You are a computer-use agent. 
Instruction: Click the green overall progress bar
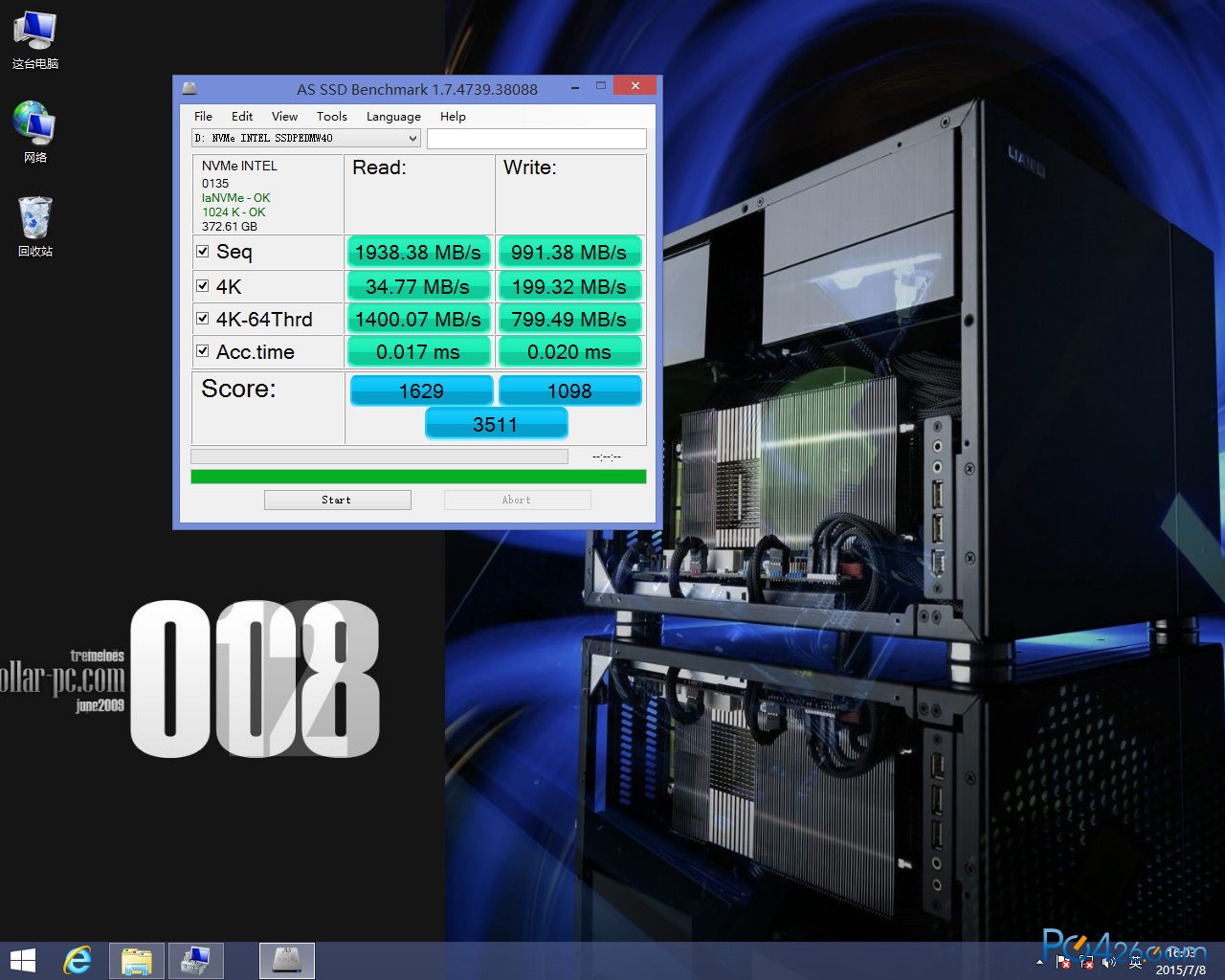coord(418,477)
